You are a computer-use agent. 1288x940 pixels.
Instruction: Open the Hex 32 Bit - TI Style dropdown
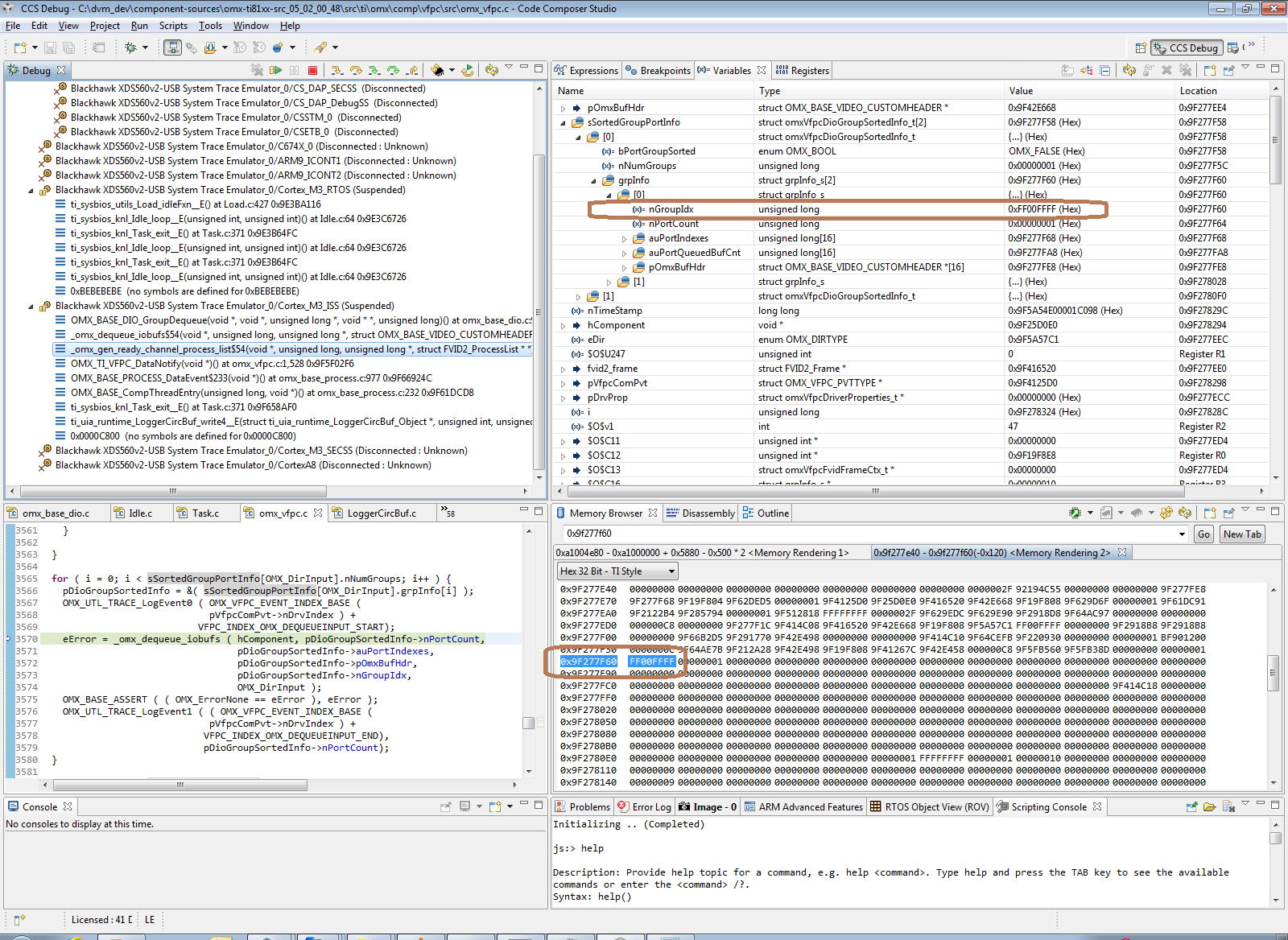617,571
